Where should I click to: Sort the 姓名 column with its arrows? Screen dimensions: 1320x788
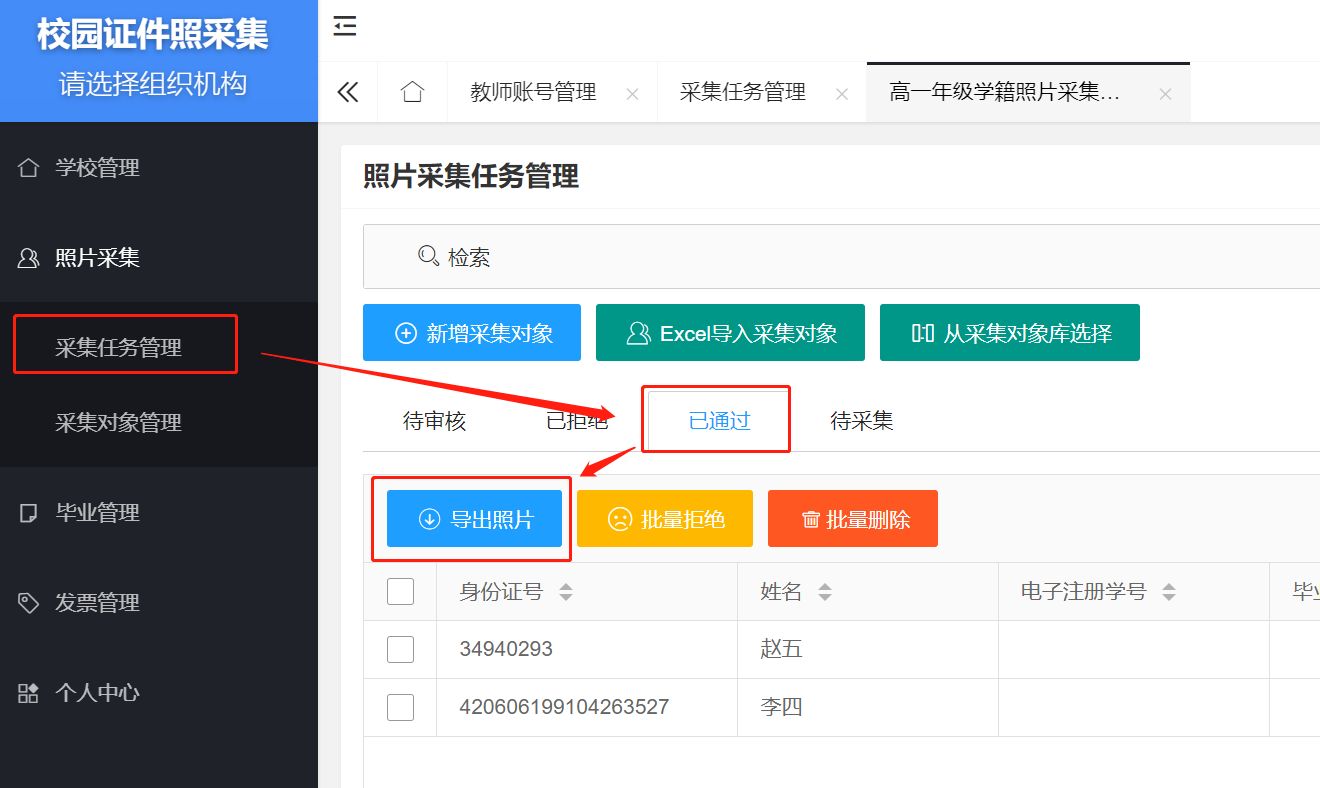(x=824, y=591)
